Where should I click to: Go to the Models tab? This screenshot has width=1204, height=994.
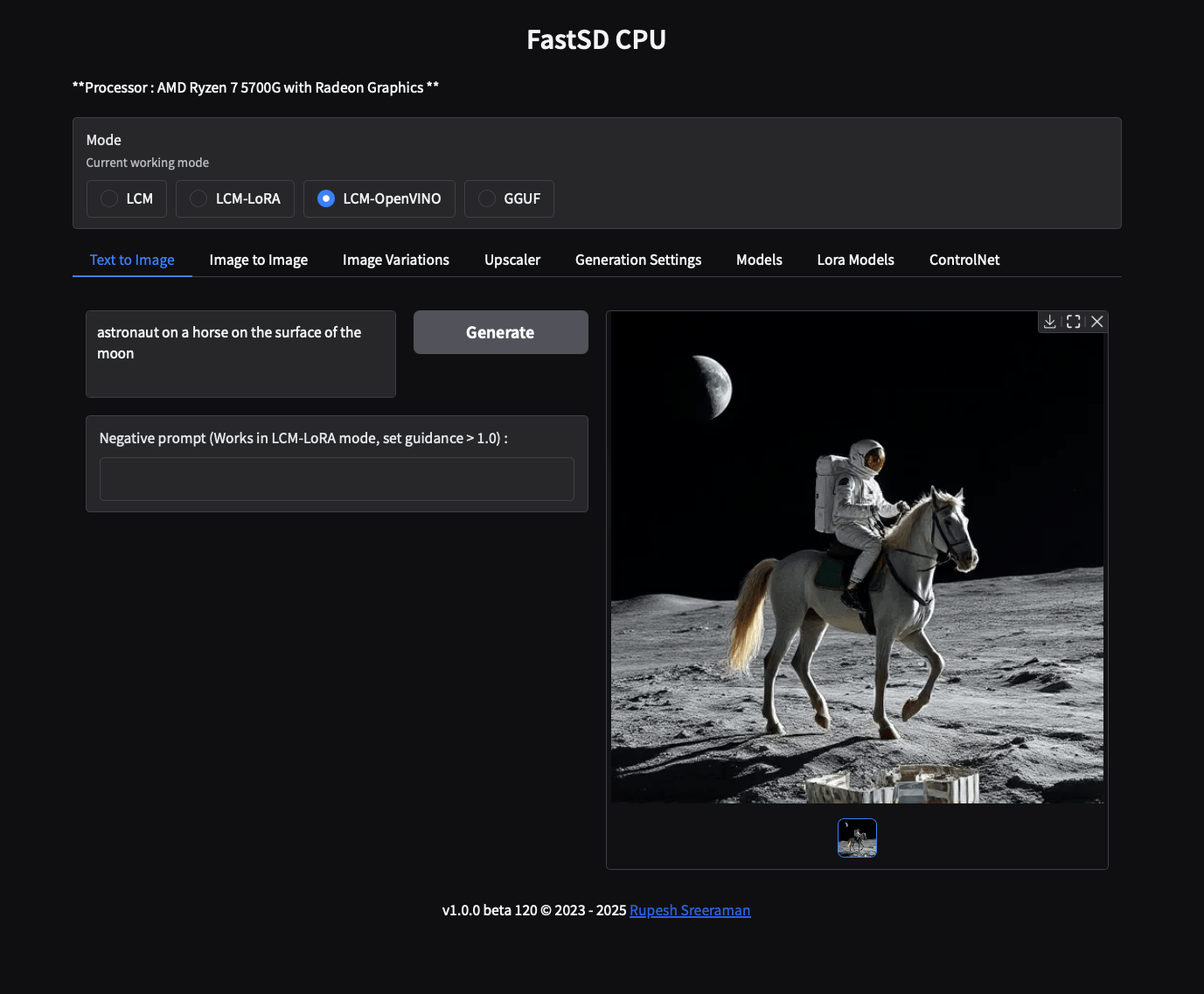coord(758,260)
